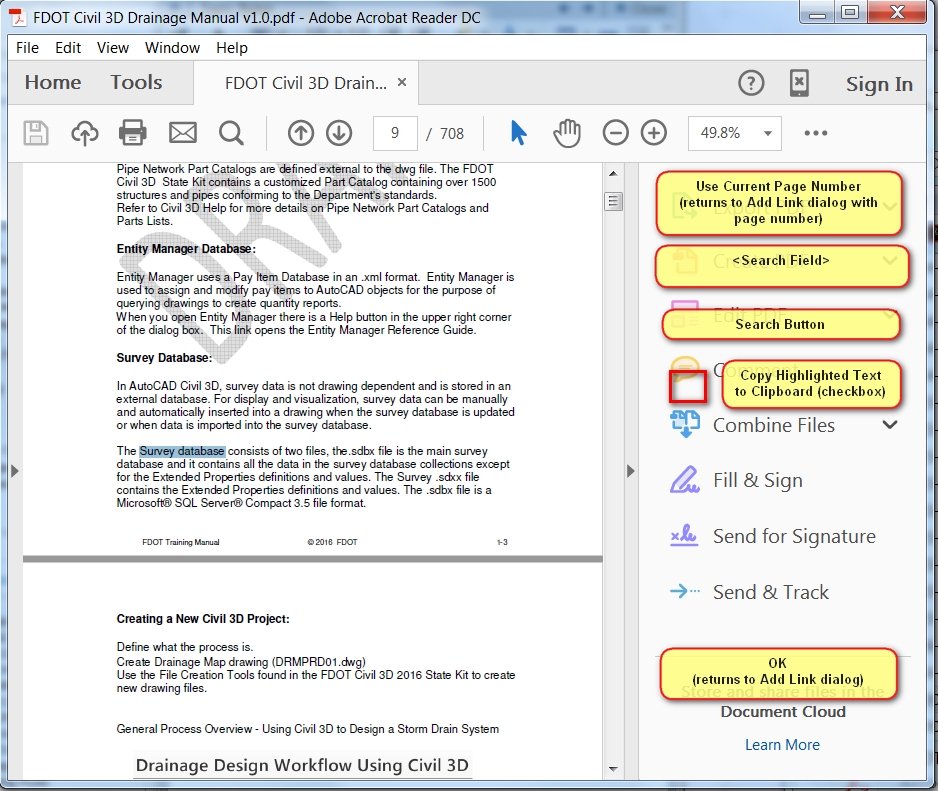Zoom in with plus button
938x791 pixels.
pyautogui.click(x=654, y=133)
